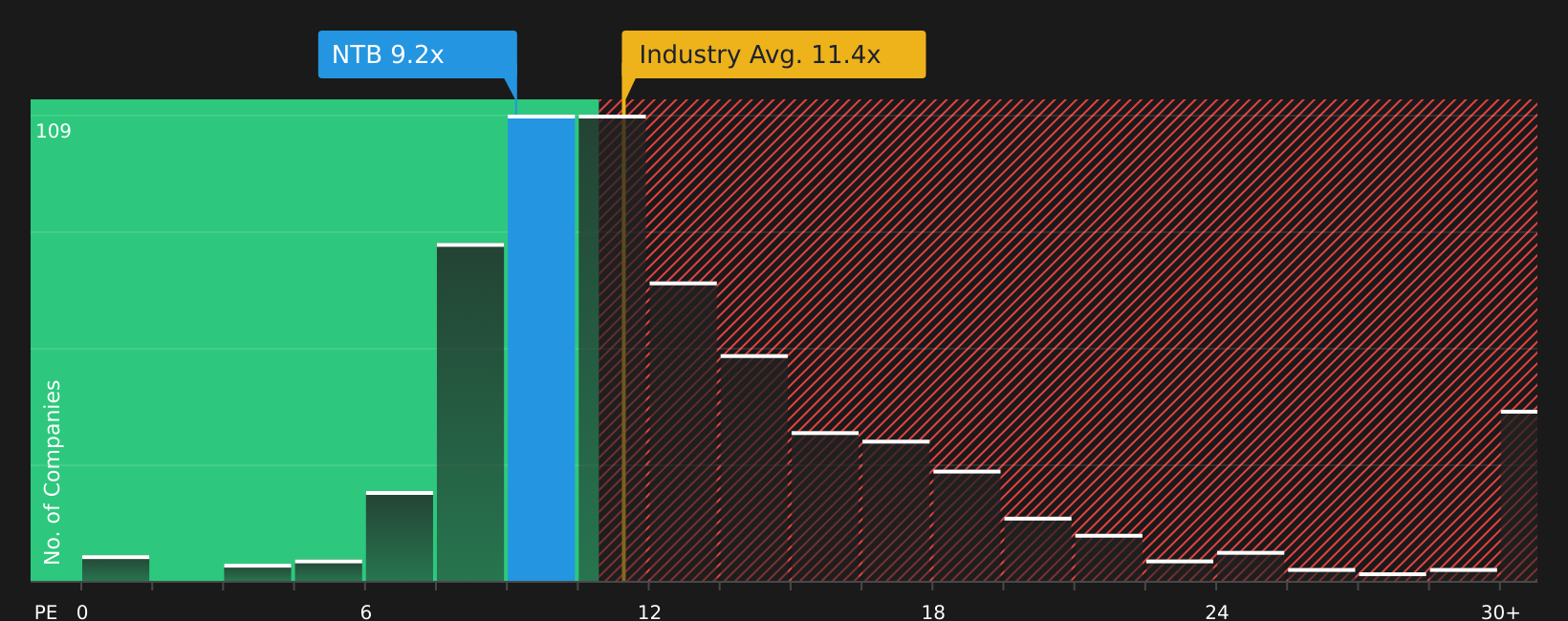The height and width of the screenshot is (621, 1568).
Task: Click the PE axis label
Action: (x=46, y=612)
